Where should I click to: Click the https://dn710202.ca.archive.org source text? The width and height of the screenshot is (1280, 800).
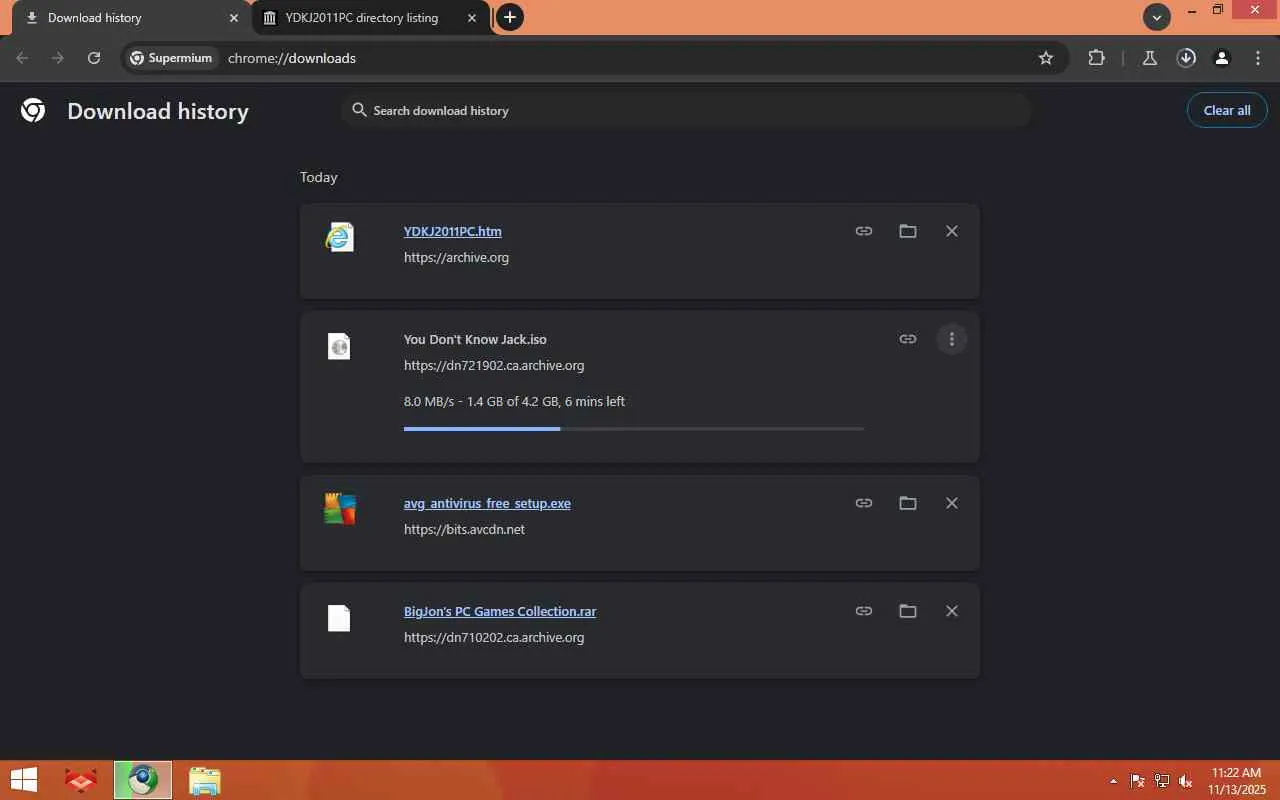point(494,637)
